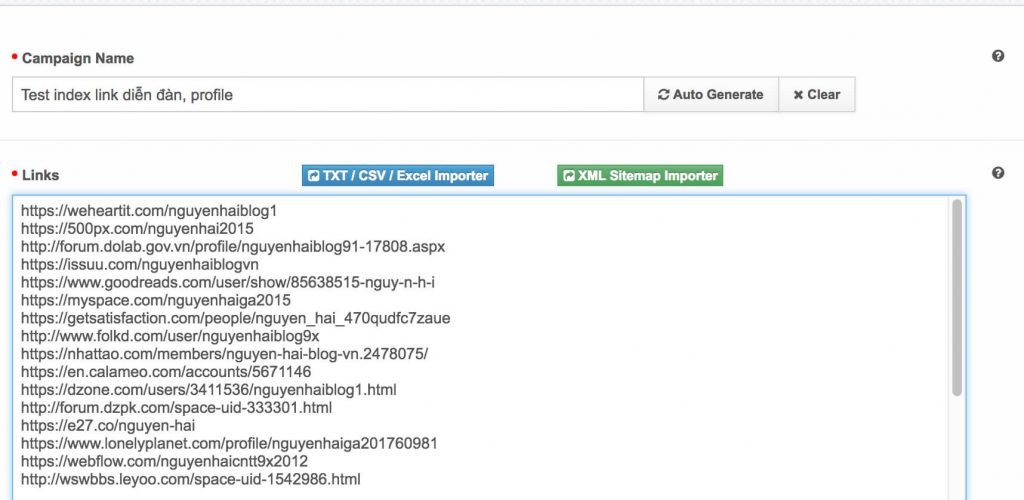Click the goodreads.com user show line

tap(228, 283)
